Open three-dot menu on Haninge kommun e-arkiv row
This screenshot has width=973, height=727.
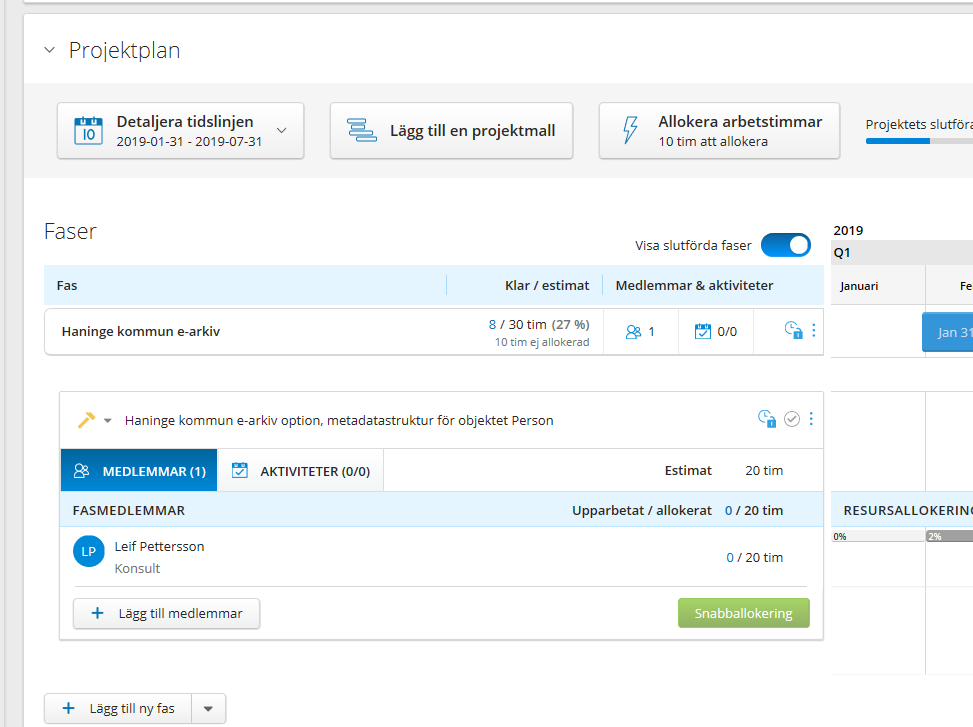click(x=814, y=331)
